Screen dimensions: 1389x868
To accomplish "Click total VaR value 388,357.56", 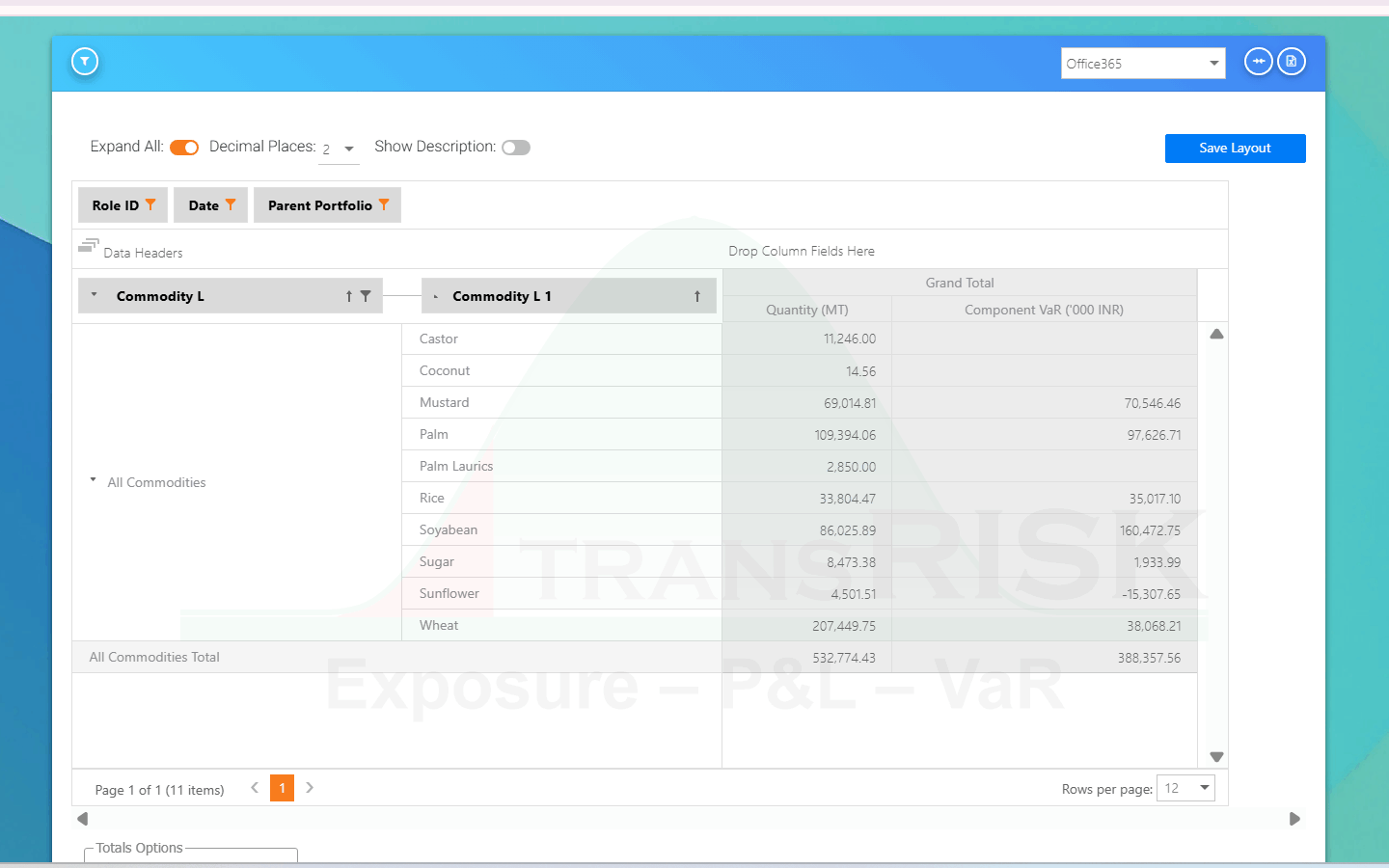I will click(1149, 658).
